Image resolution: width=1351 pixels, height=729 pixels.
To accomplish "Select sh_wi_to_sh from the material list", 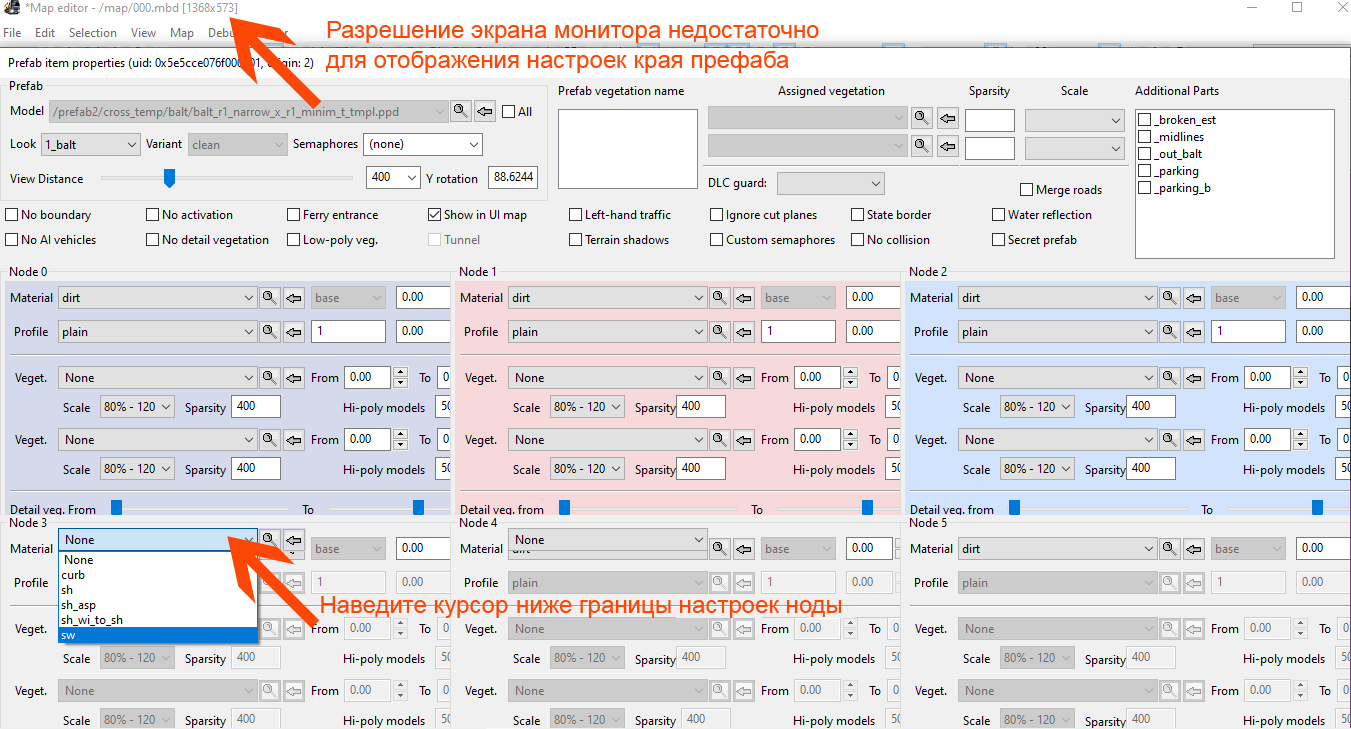I will (x=92, y=620).
